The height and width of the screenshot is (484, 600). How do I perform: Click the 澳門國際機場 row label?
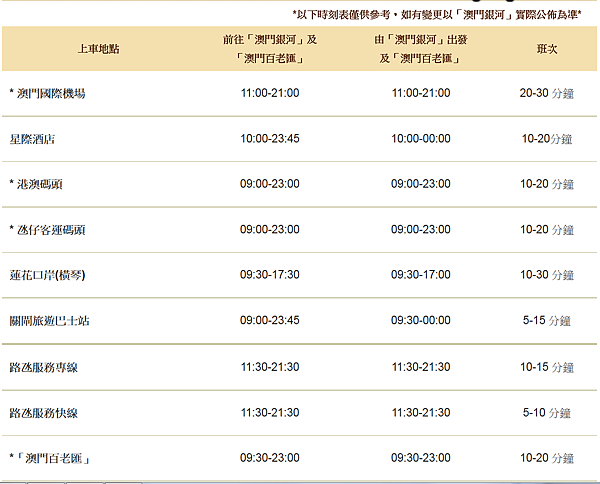[47, 93]
